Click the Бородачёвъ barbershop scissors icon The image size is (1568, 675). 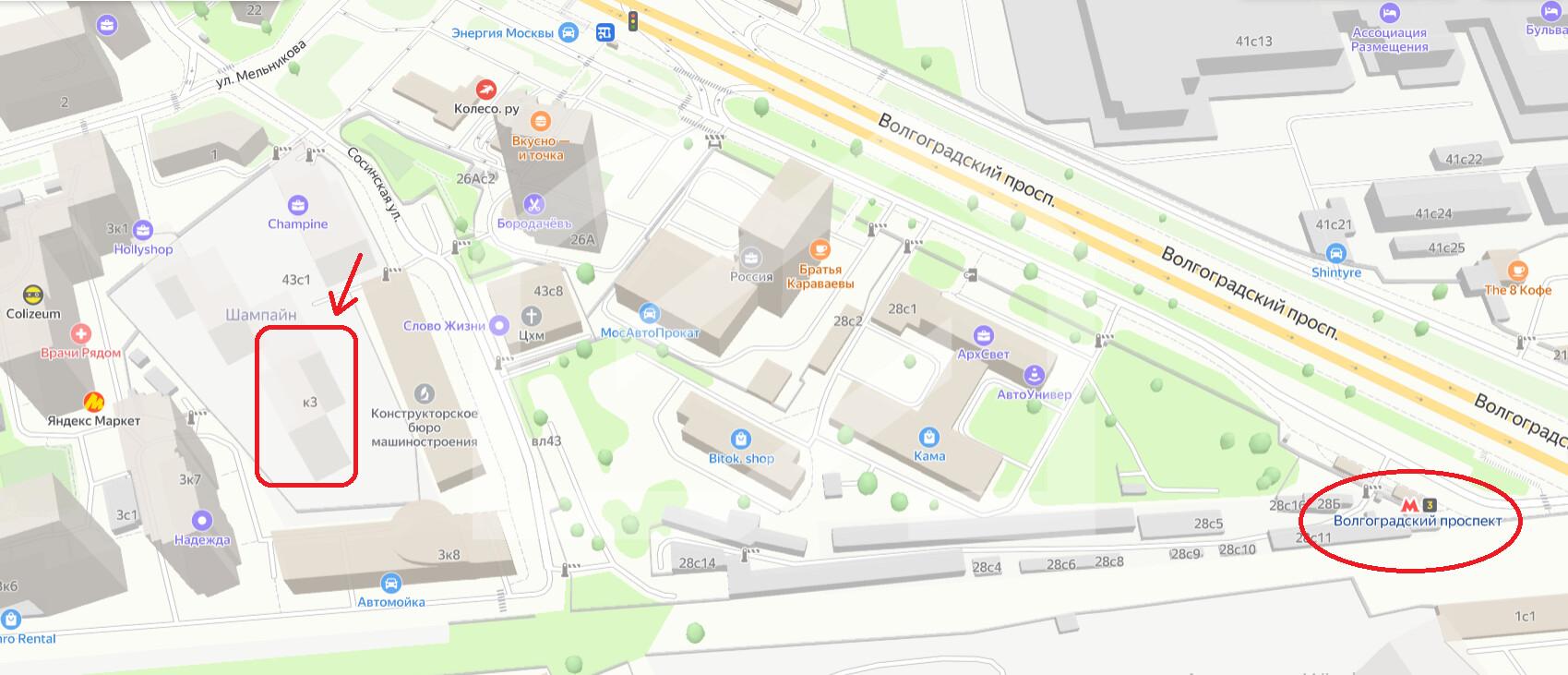pyautogui.click(x=533, y=204)
